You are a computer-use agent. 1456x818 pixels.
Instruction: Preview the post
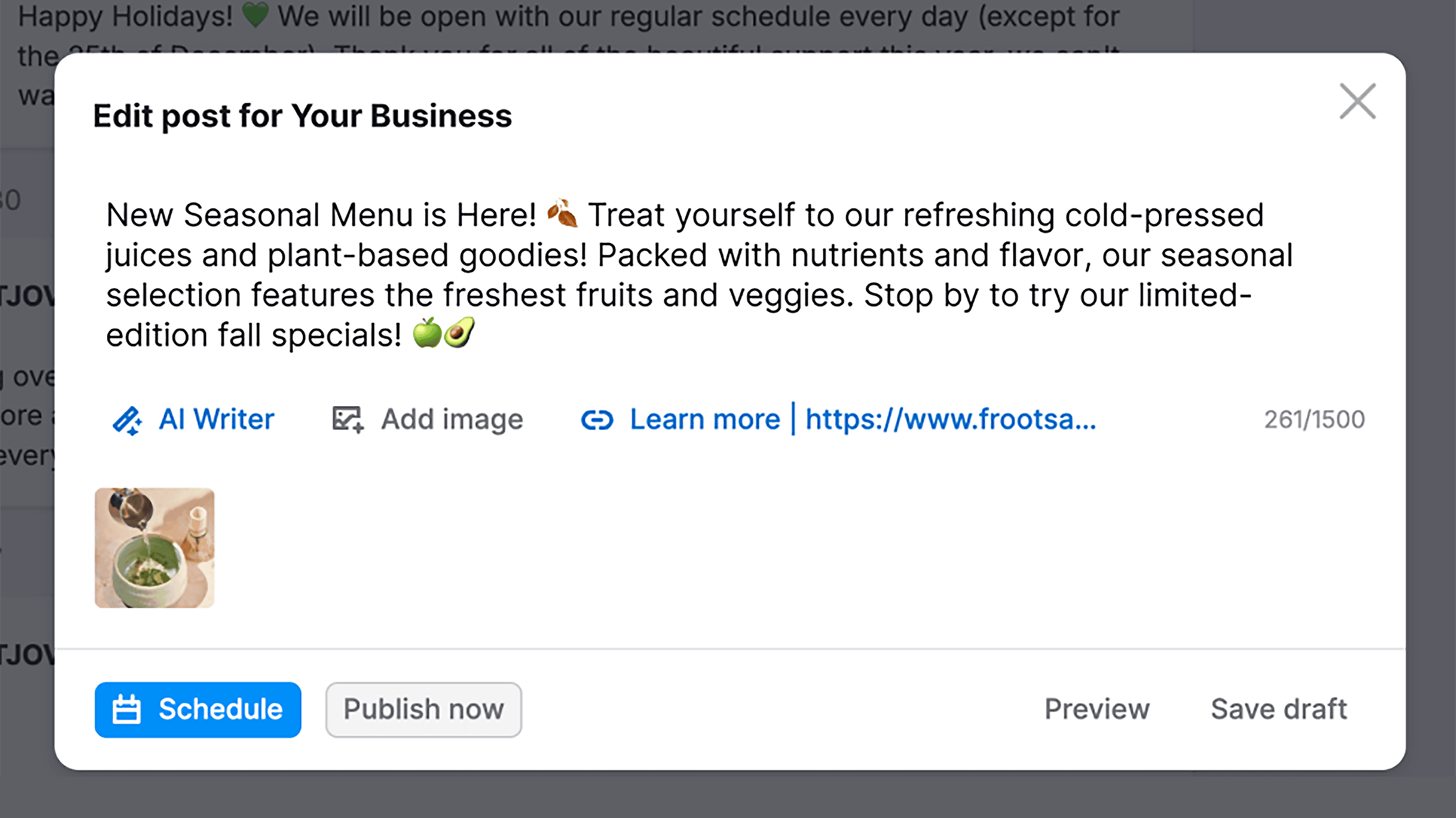(x=1097, y=709)
